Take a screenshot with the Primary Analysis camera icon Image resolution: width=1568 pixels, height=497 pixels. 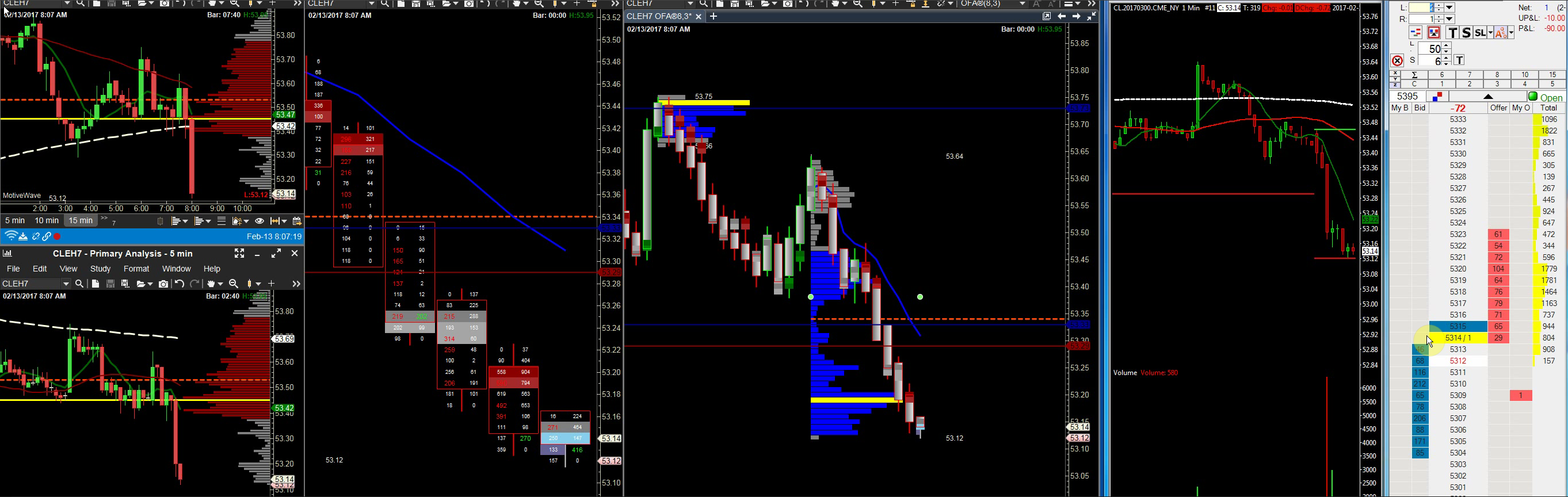pos(163,284)
